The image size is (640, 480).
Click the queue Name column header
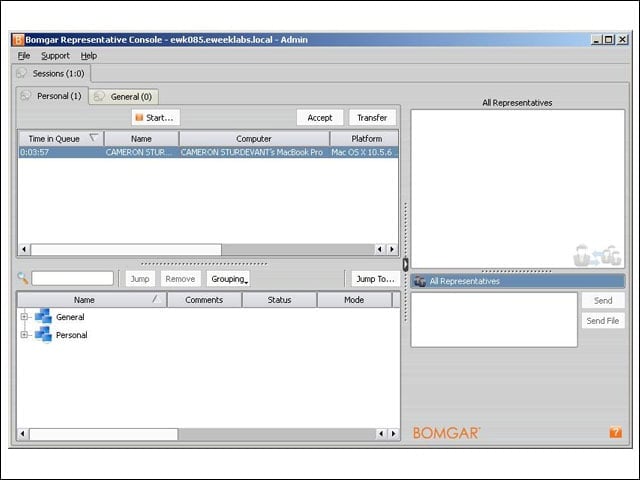click(x=141, y=139)
